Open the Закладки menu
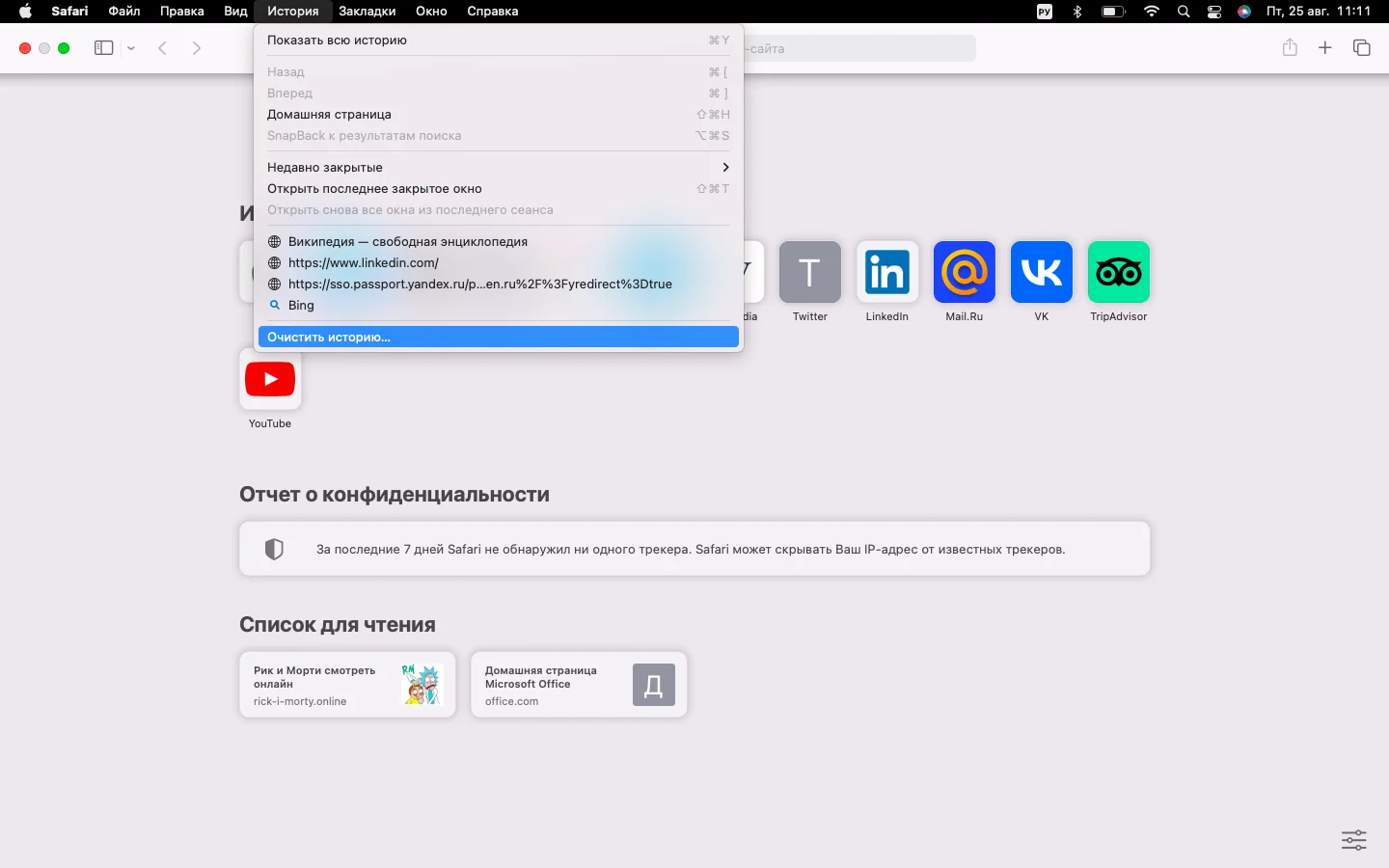The height and width of the screenshot is (868, 1389). (368, 12)
